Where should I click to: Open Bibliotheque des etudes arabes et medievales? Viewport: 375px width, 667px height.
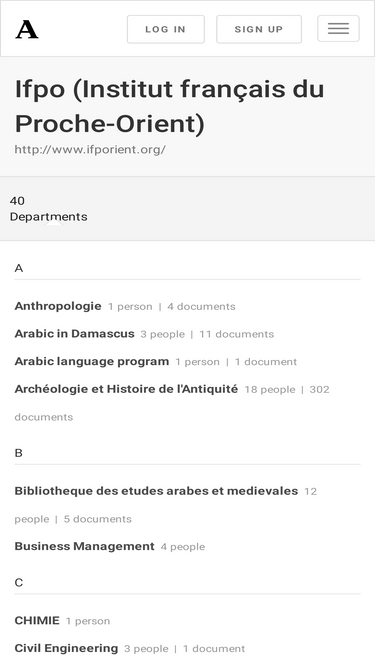(156, 491)
